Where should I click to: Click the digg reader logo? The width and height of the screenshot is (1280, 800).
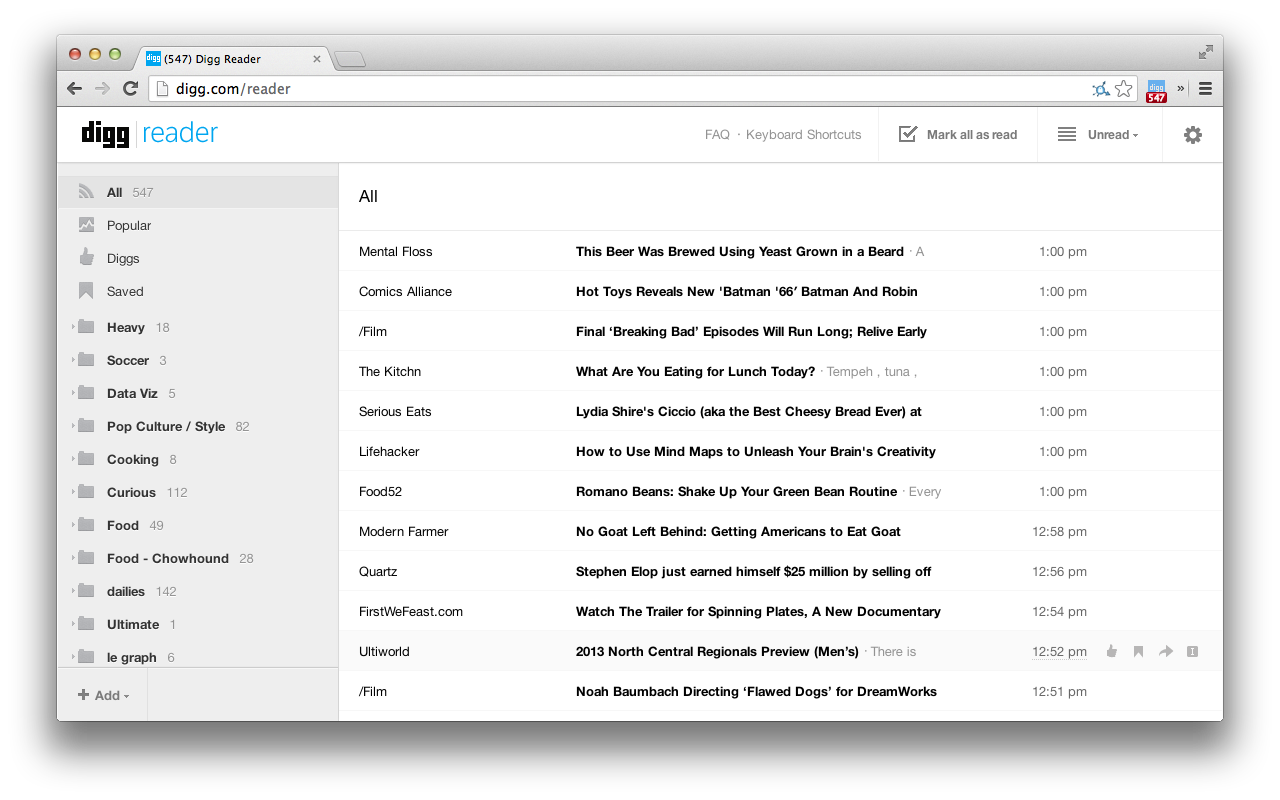pos(149,134)
